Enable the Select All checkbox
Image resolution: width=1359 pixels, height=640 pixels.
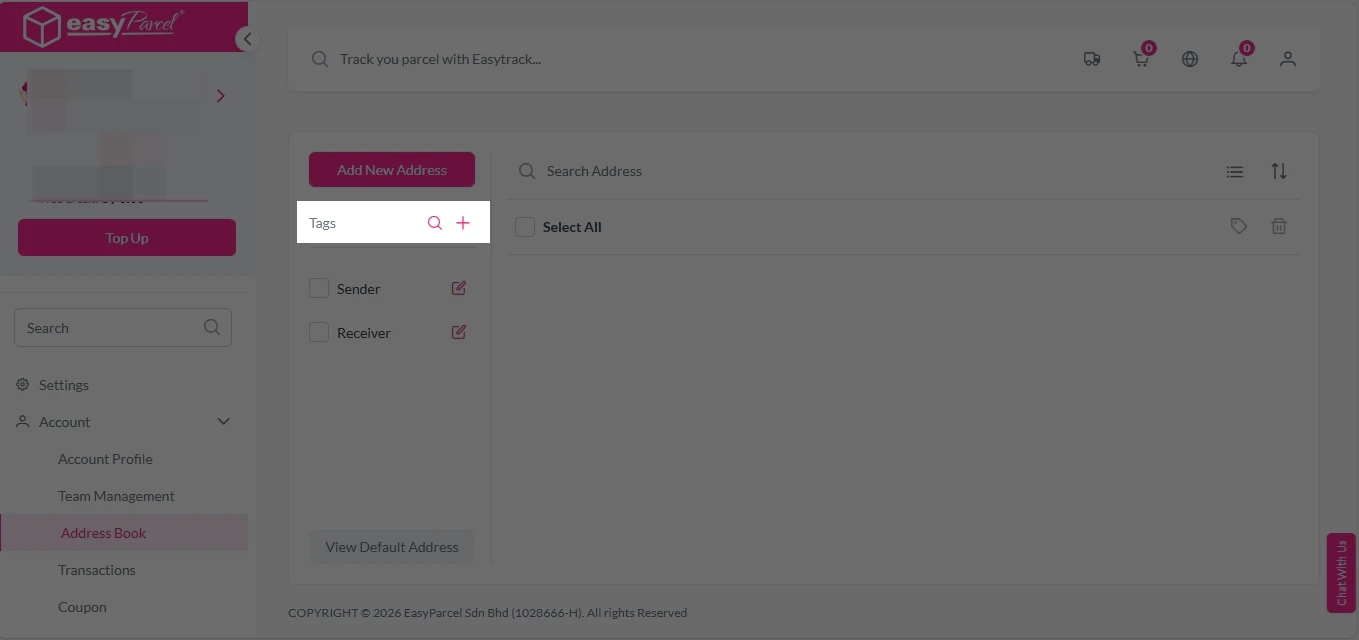(524, 226)
